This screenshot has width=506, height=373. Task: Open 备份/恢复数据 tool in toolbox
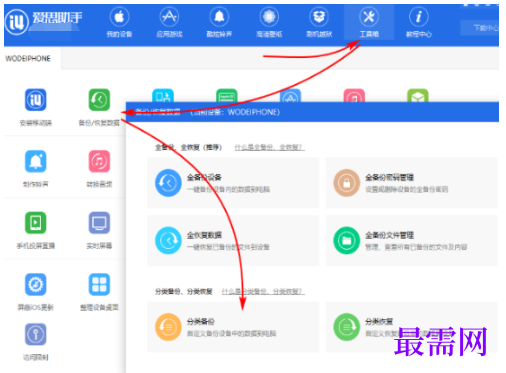(x=99, y=107)
